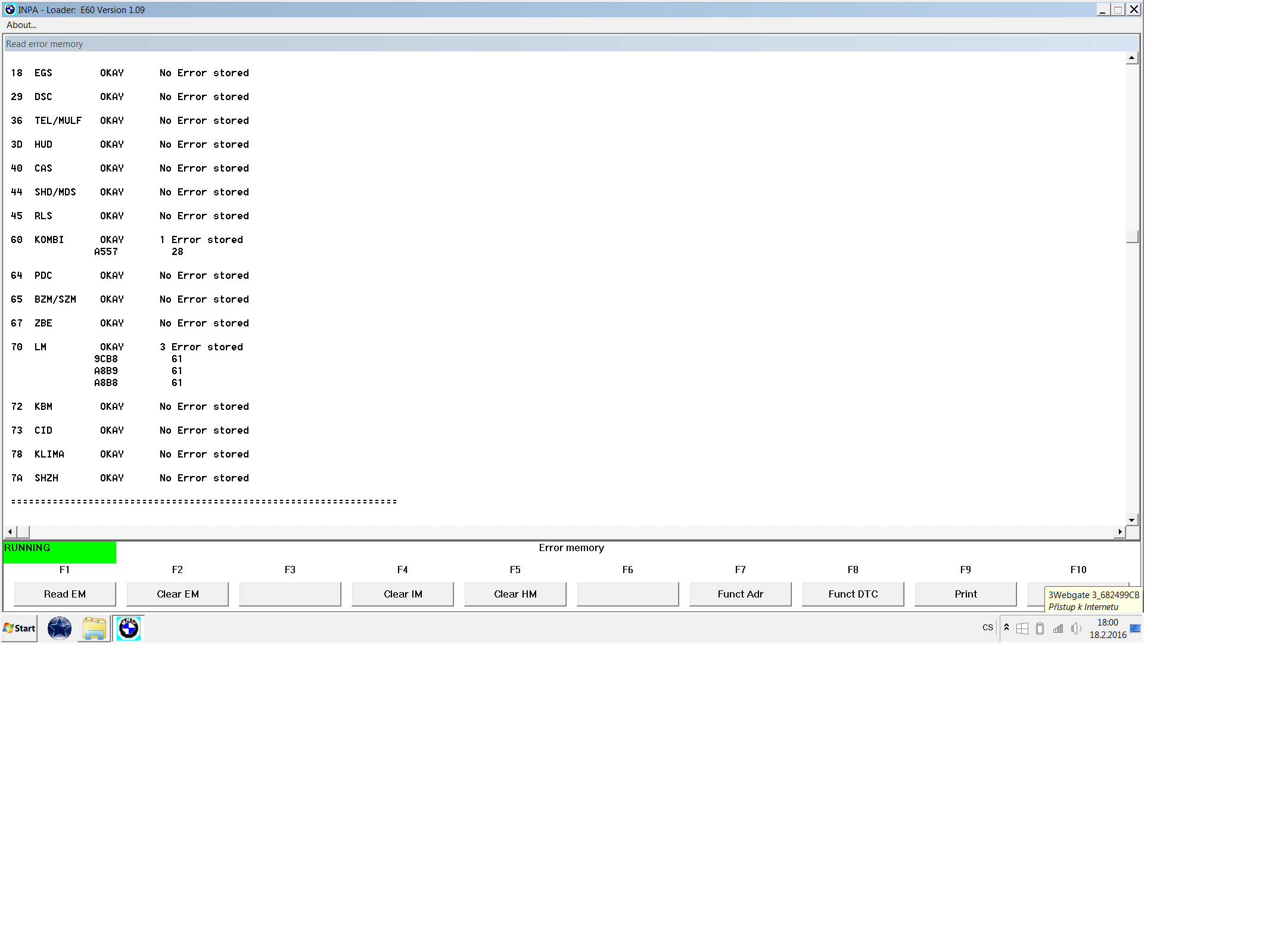Click the '1 Error stored' text

tap(201, 240)
